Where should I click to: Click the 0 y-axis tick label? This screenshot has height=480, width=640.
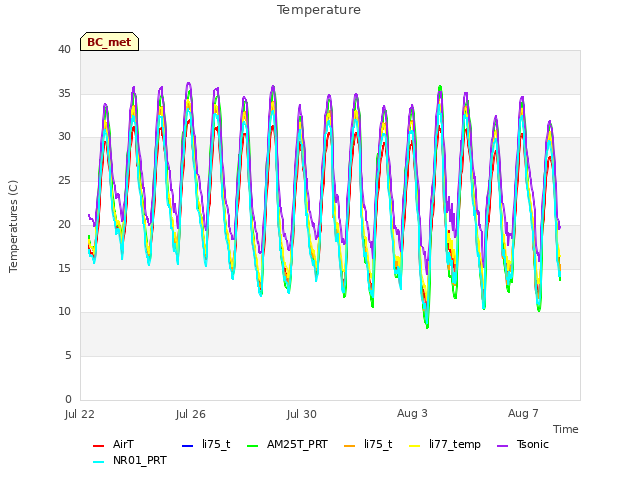(x=68, y=399)
